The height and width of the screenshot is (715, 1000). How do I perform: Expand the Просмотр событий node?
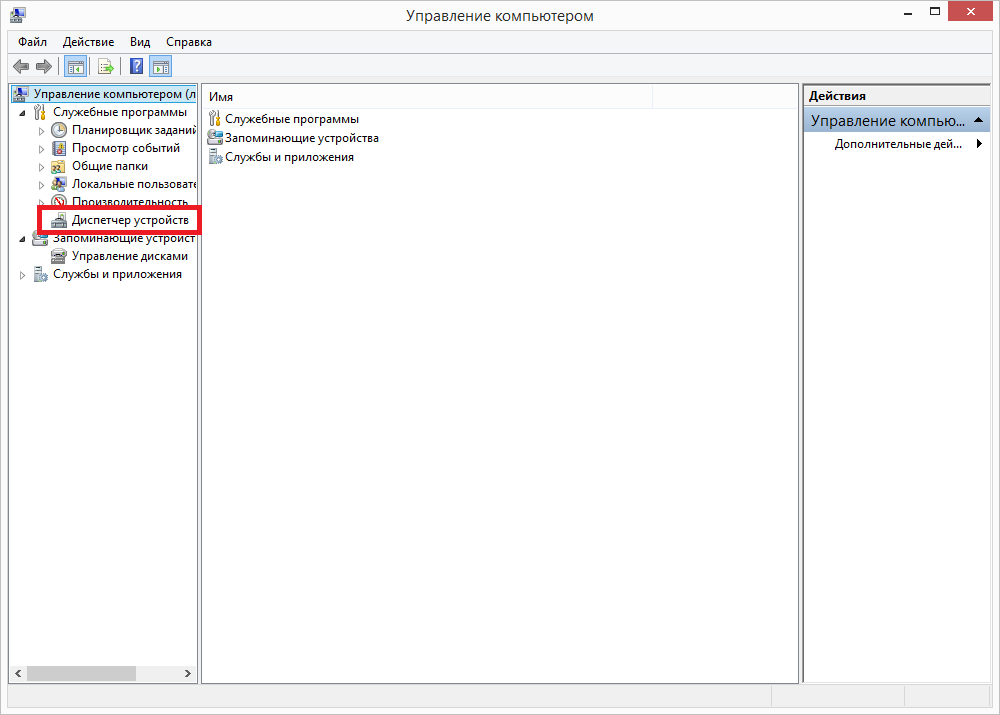click(41, 149)
